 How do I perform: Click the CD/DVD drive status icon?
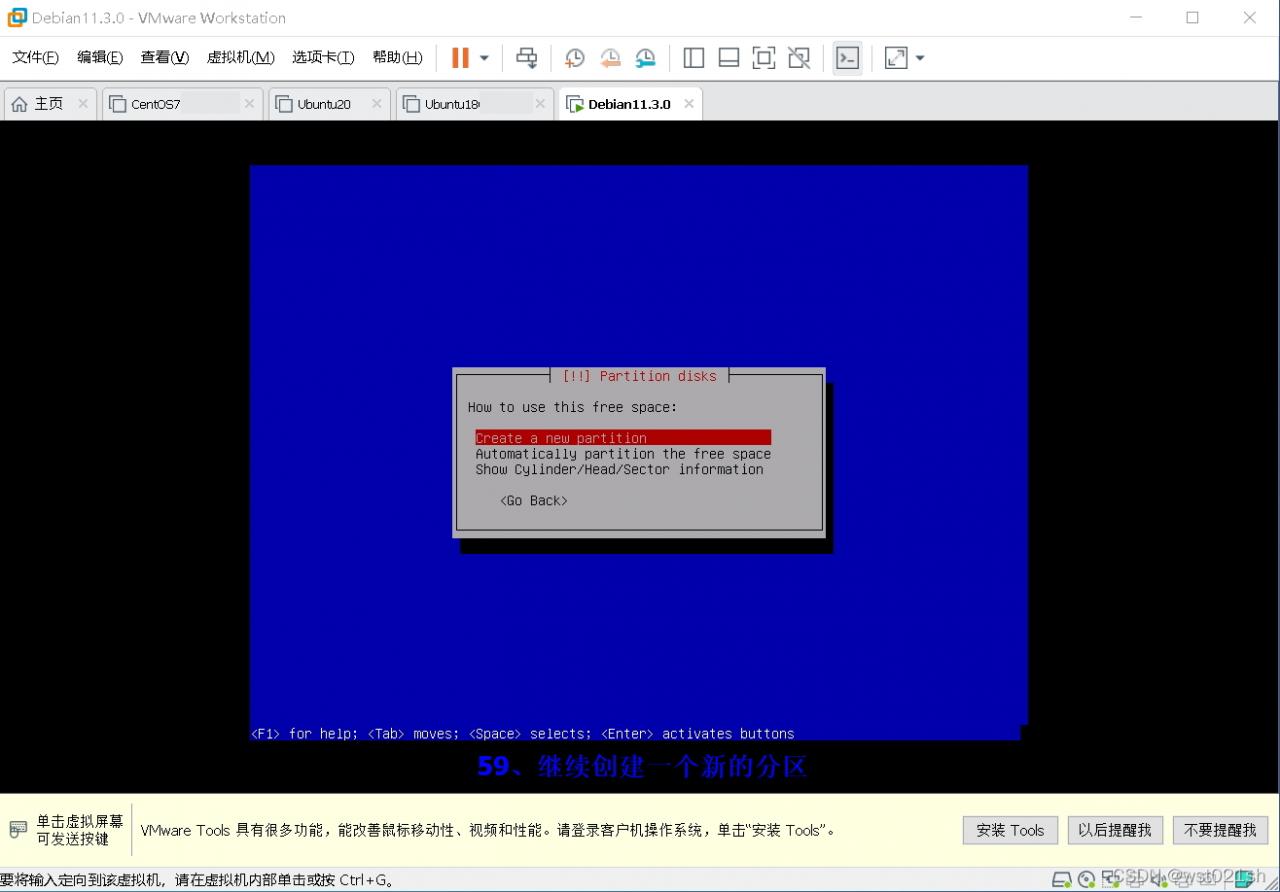click(1086, 880)
